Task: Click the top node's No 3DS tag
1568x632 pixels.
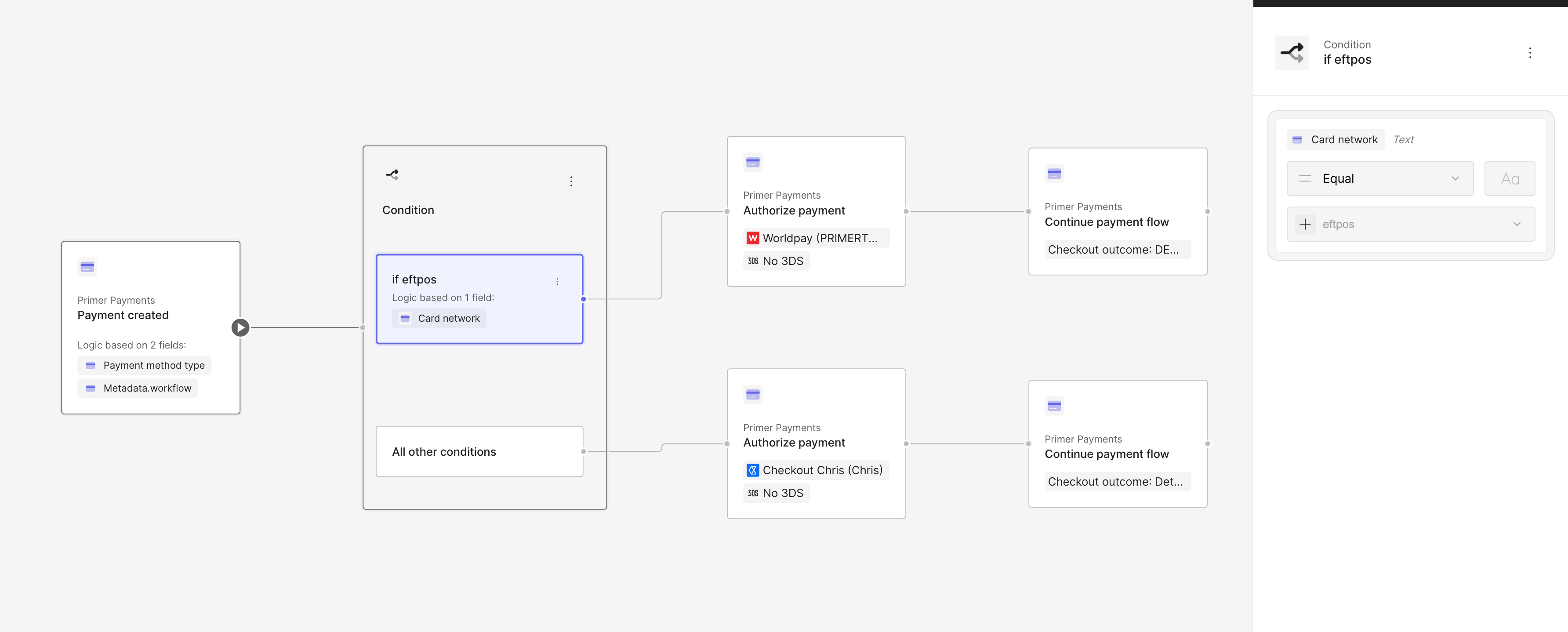Action: coord(776,261)
